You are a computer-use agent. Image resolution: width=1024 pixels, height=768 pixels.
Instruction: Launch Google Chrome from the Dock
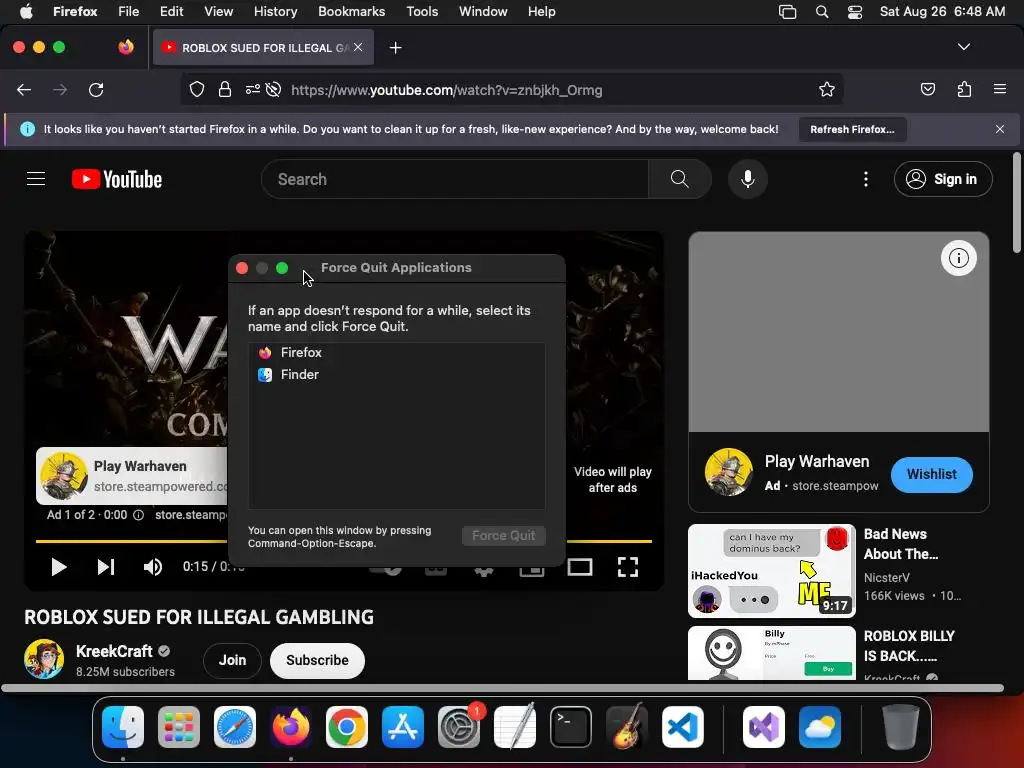coord(347,727)
